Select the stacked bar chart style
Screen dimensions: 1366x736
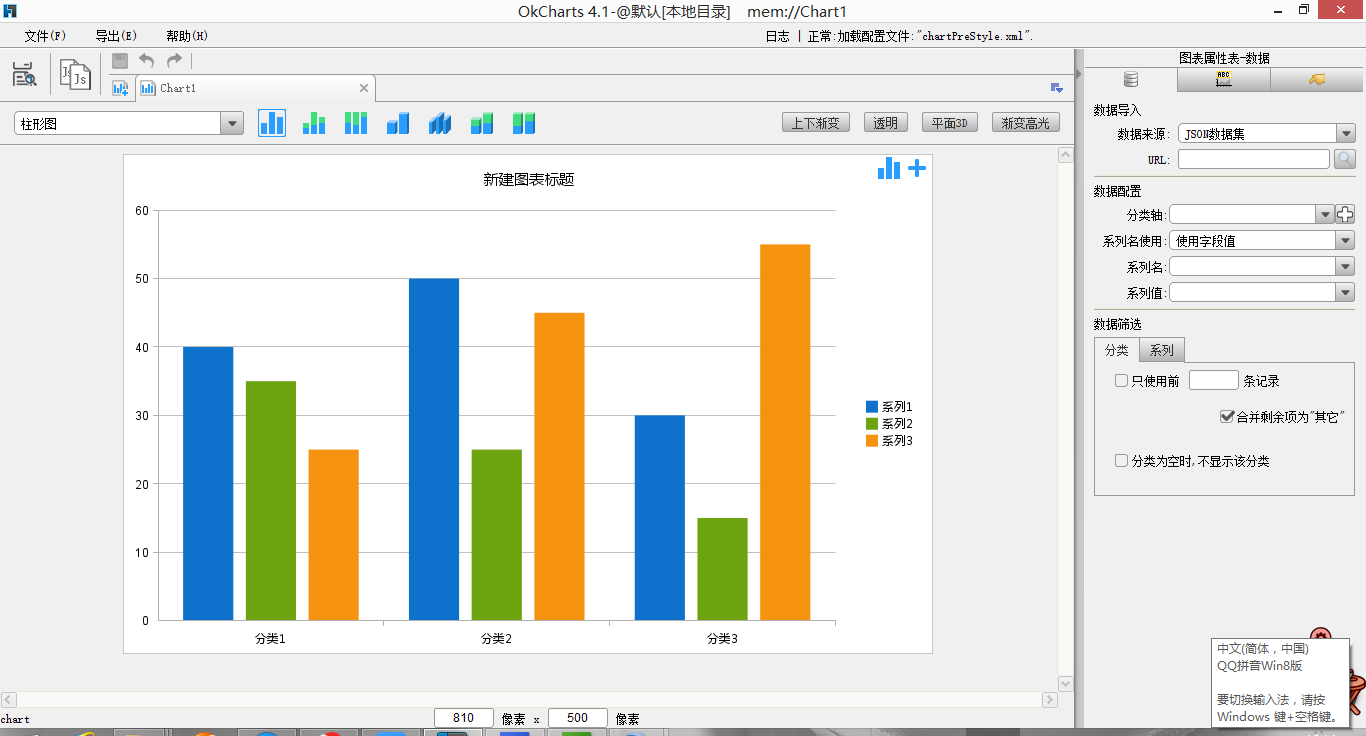(x=314, y=123)
